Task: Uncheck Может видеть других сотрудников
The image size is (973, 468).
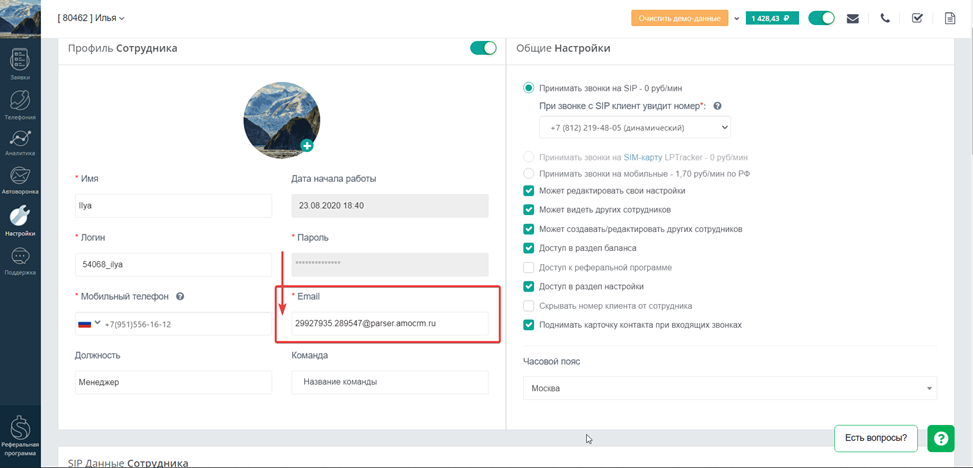Action: point(529,210)
